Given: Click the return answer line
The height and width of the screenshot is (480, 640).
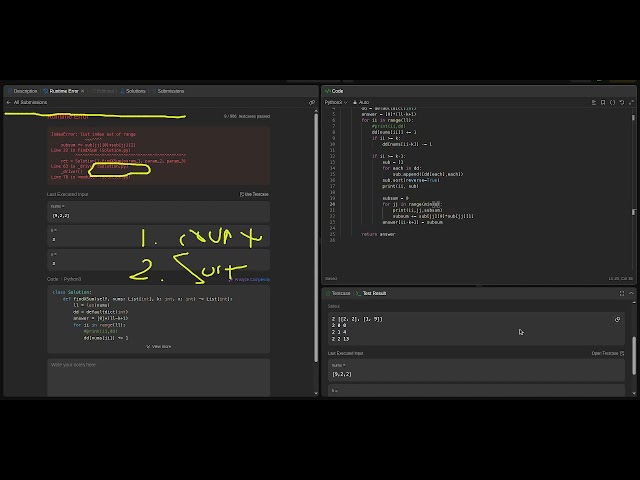Looking at the screenshot, I should 378,234.
